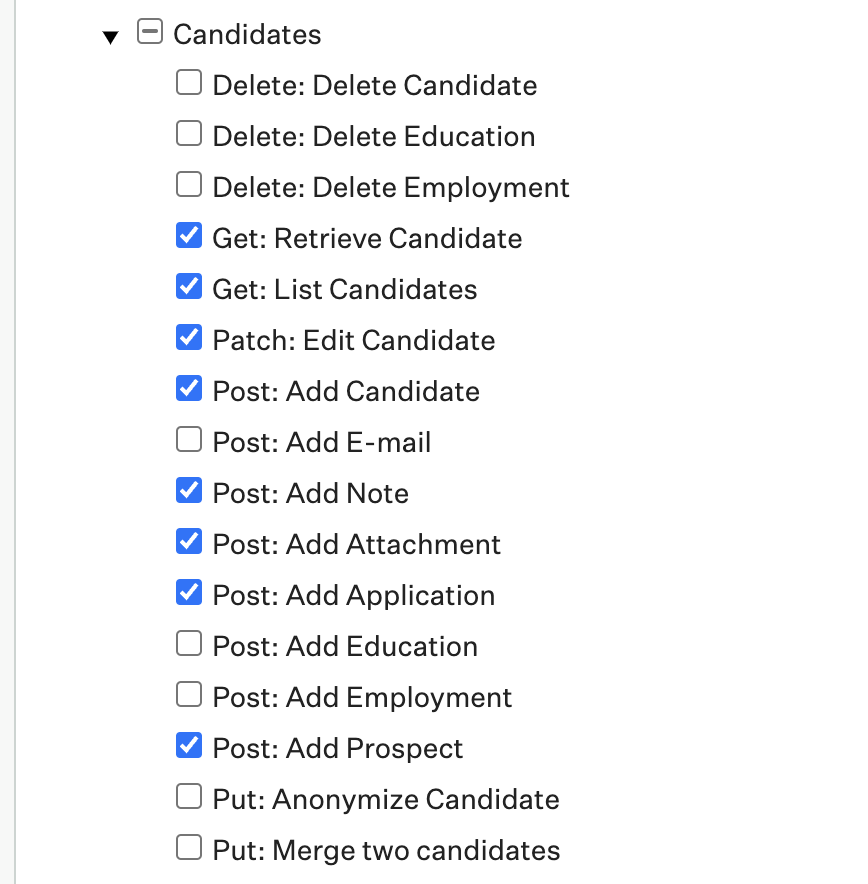The height and width of the screenshot is (884, 868).
Task: Collapse the Candidates tree section
Action: tap(111, 38)
